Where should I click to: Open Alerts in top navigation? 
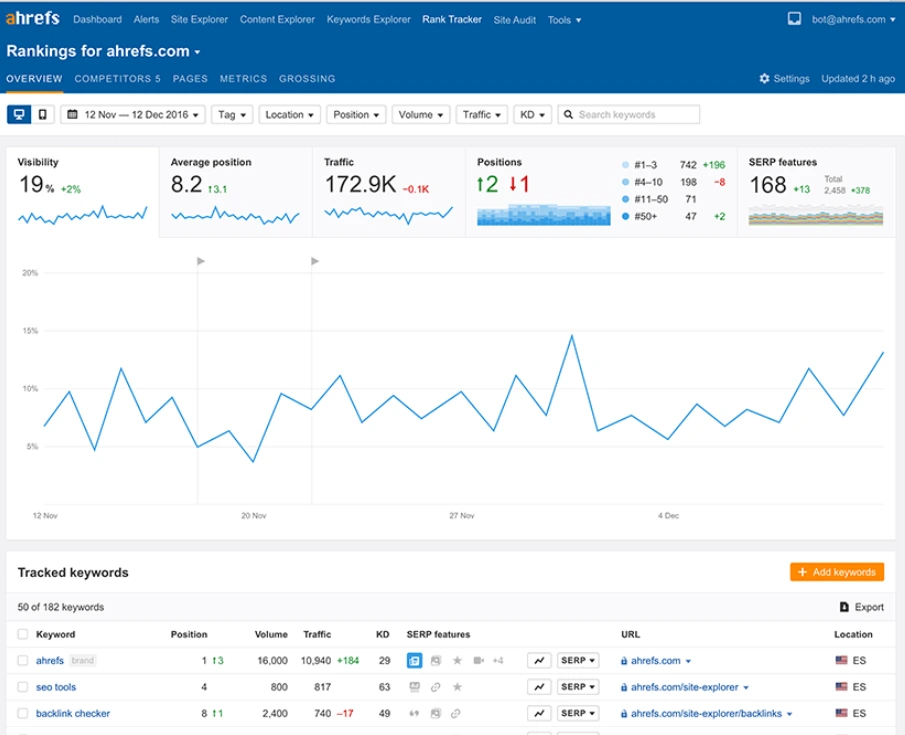pos(146,19)
